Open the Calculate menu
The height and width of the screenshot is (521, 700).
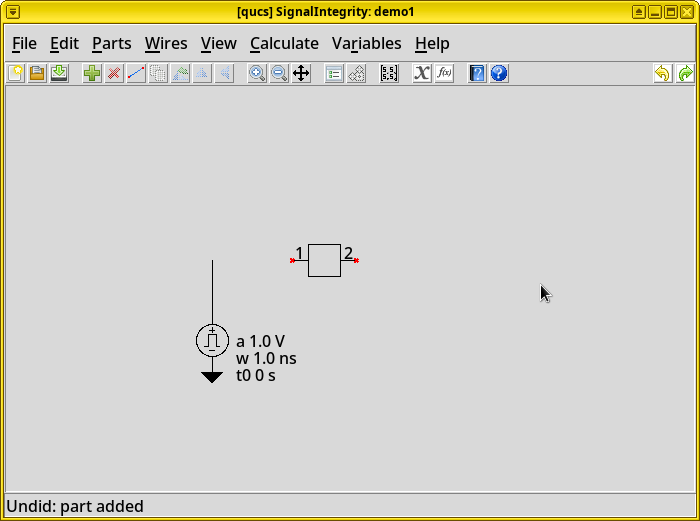(x=284, y=43)
